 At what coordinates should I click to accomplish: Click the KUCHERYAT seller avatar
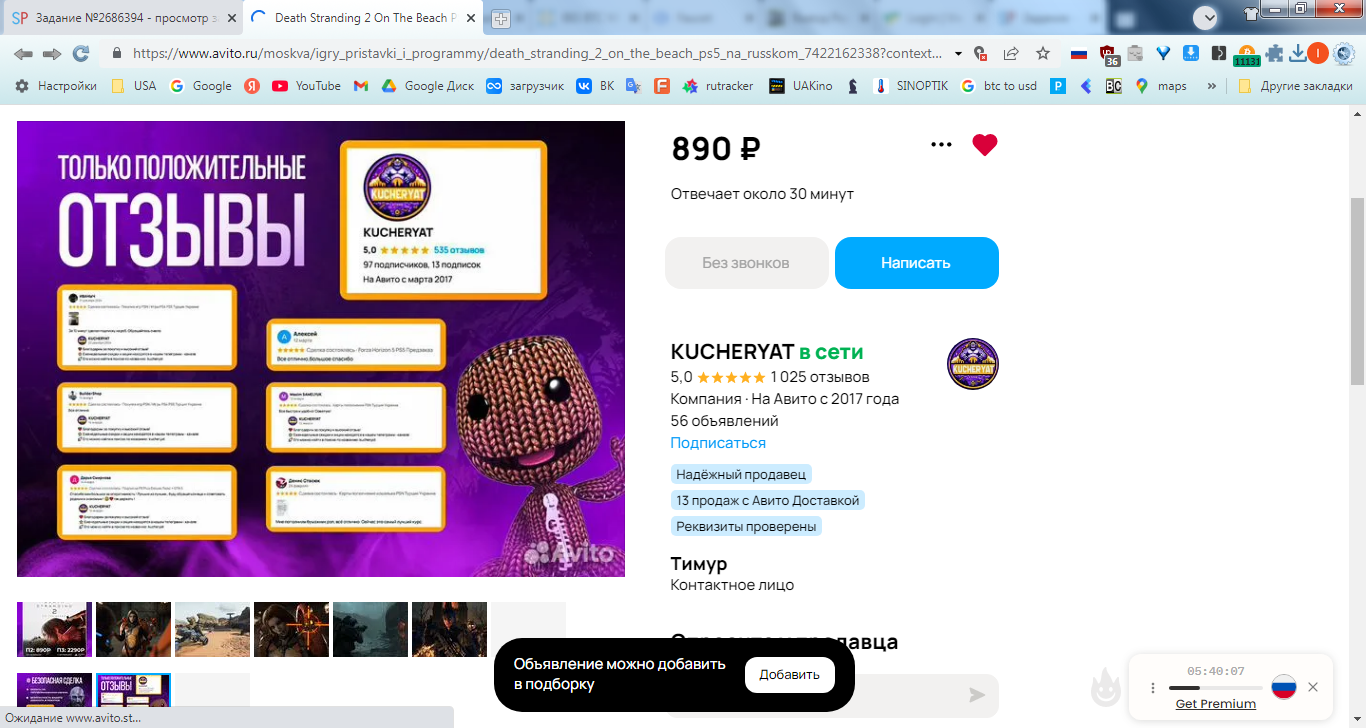coord(973,364)
